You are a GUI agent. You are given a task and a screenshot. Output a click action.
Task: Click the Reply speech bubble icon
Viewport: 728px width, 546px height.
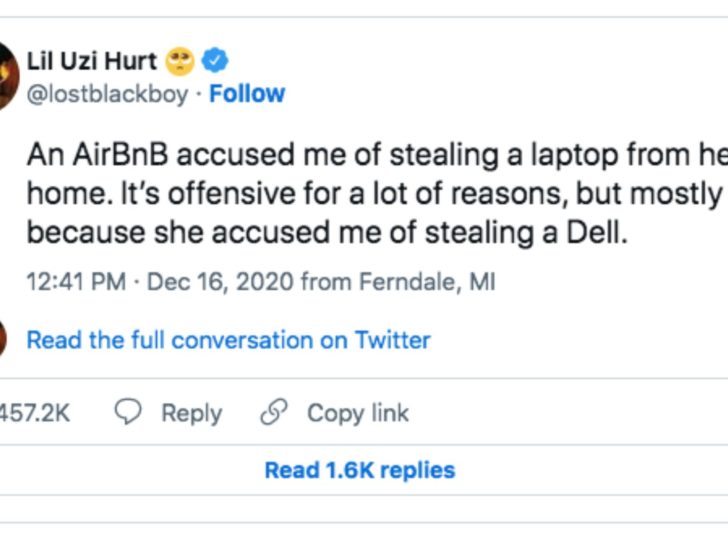point(129,413)
